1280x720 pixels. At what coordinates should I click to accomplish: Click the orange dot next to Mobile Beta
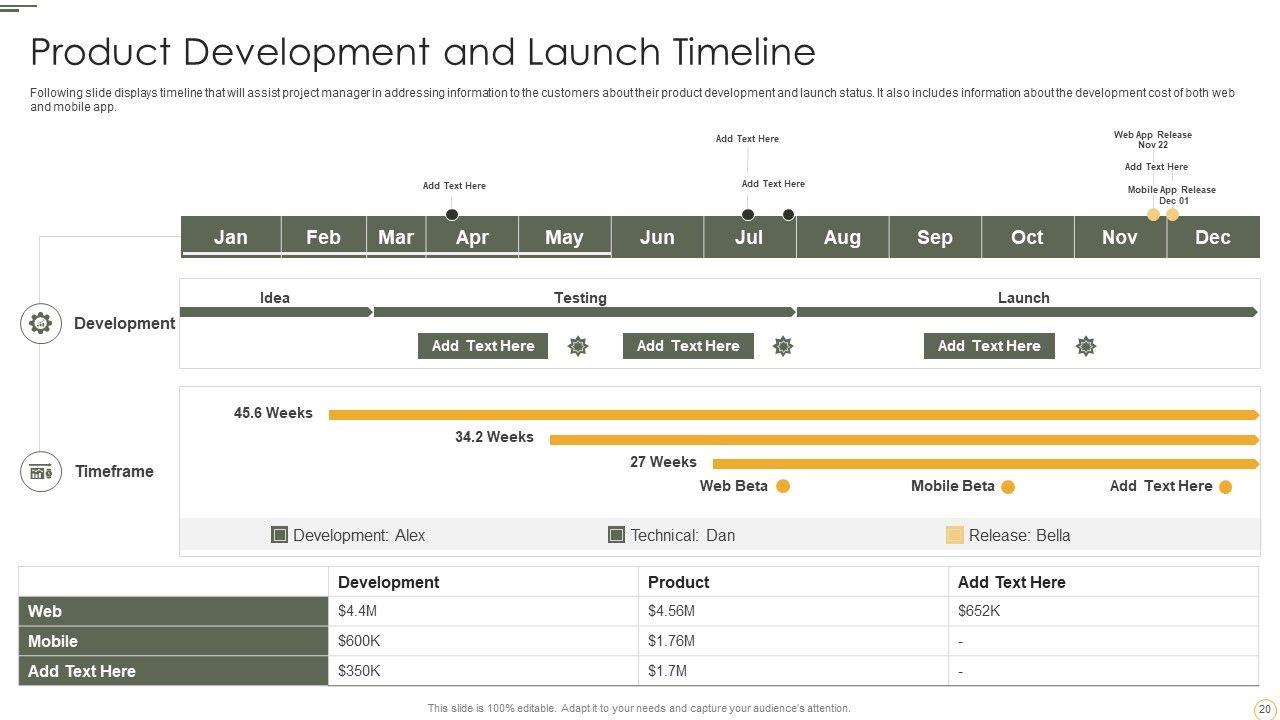tap(1008, 487)
